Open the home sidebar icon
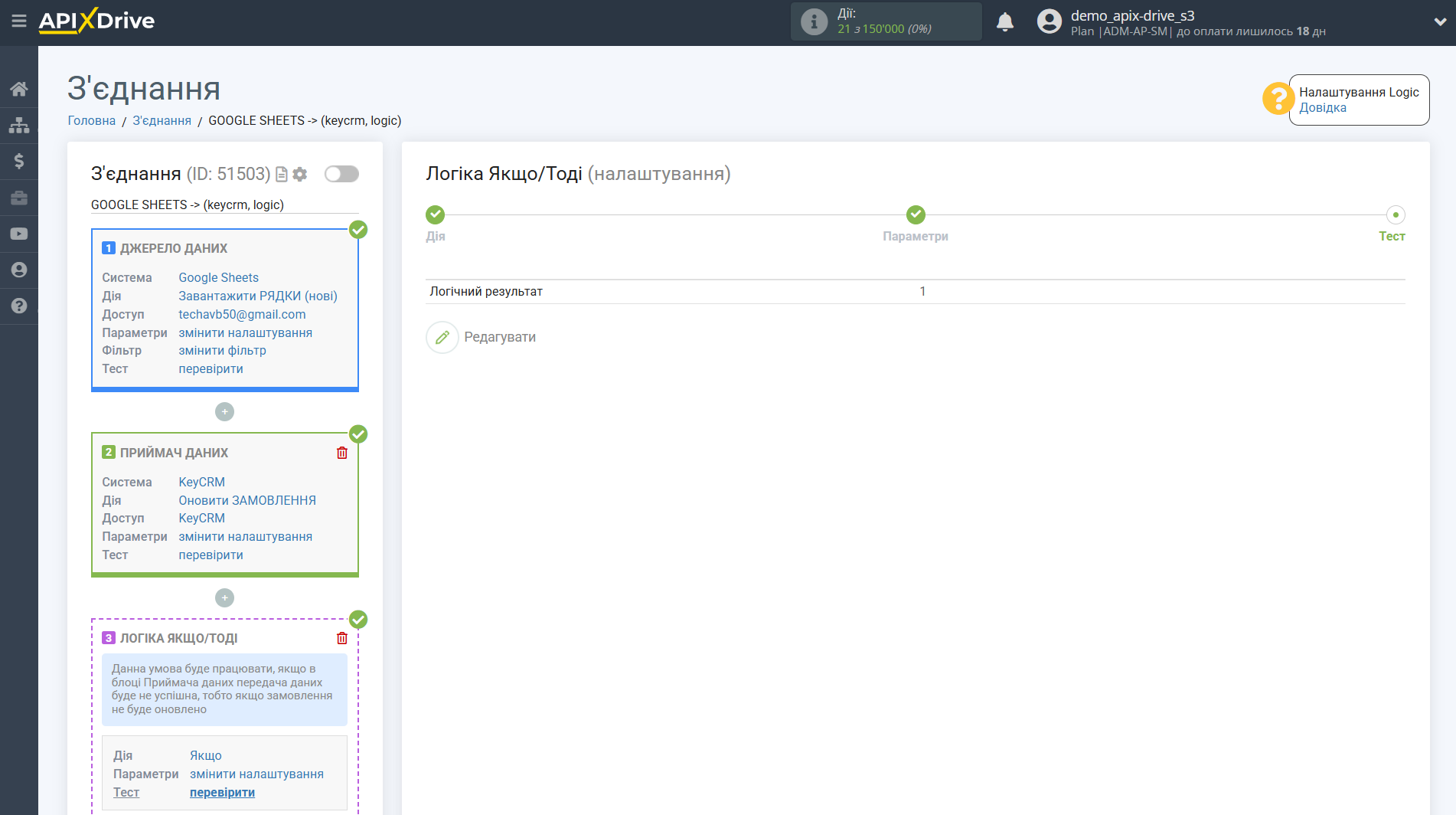This screenshot has width=1456, height=815. pos(19,89)
